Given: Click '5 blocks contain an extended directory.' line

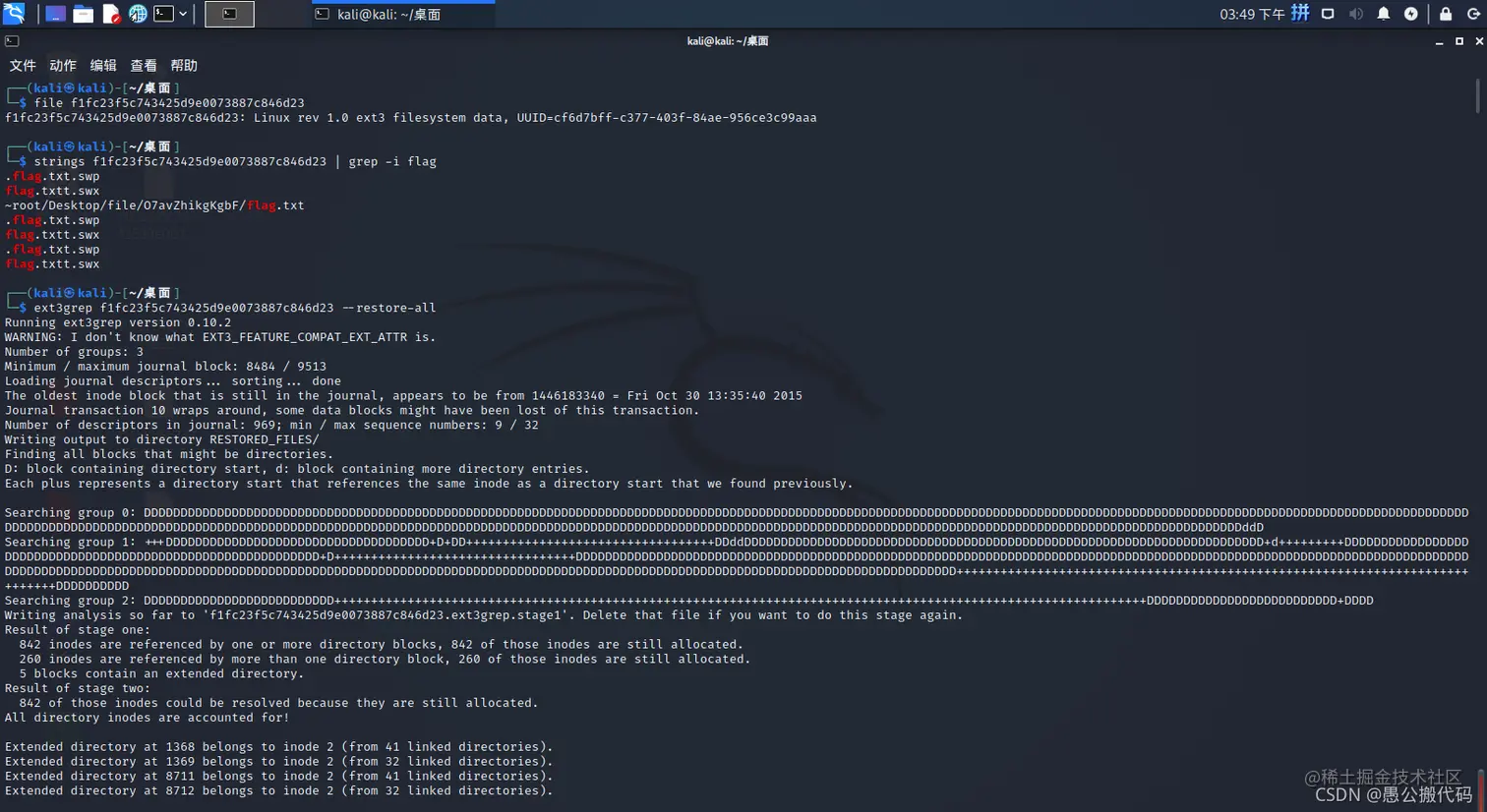Looking at the screenshot, I should tap(161, 674).
